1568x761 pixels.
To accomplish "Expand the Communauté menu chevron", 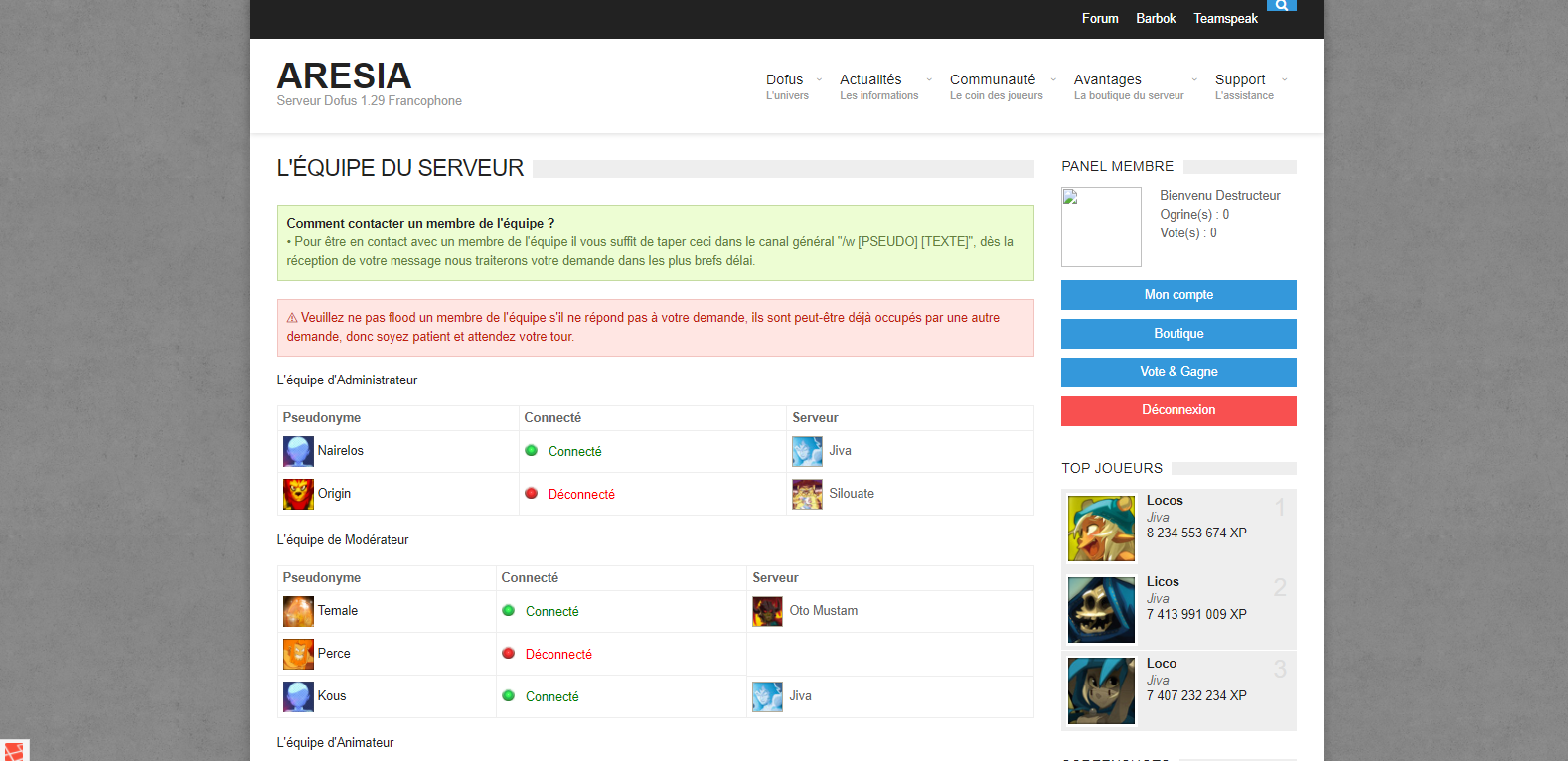I will coord(1053,79).
